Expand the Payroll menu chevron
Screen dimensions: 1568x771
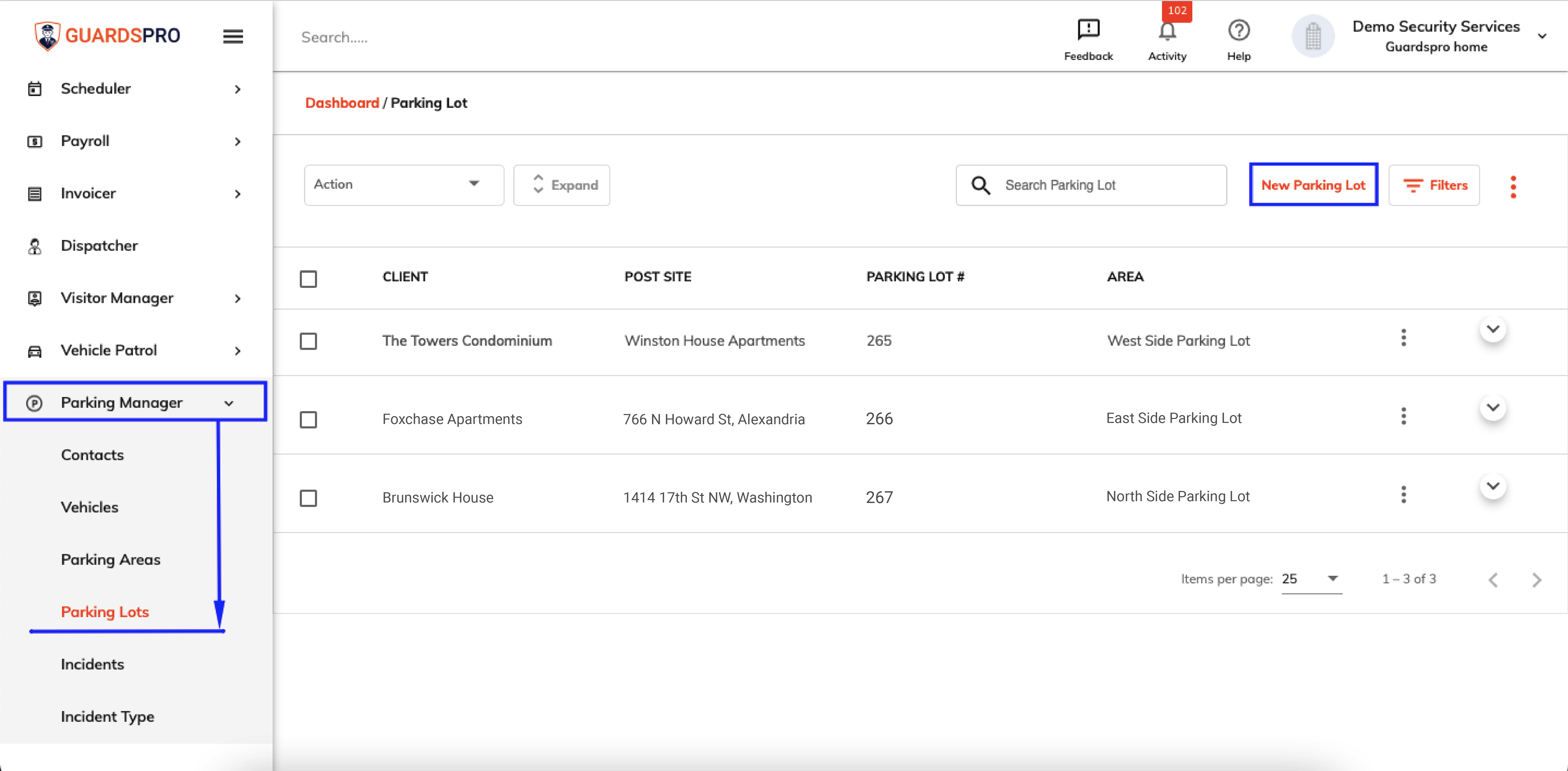237,142
